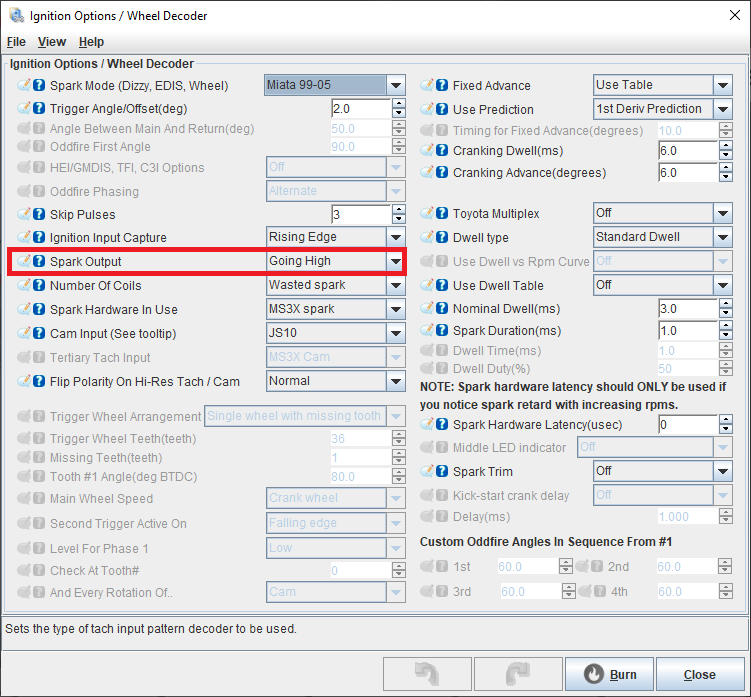Click help icon for Dwell type
The width and height of the screenshot is (751, 697).
click(442, 237)
